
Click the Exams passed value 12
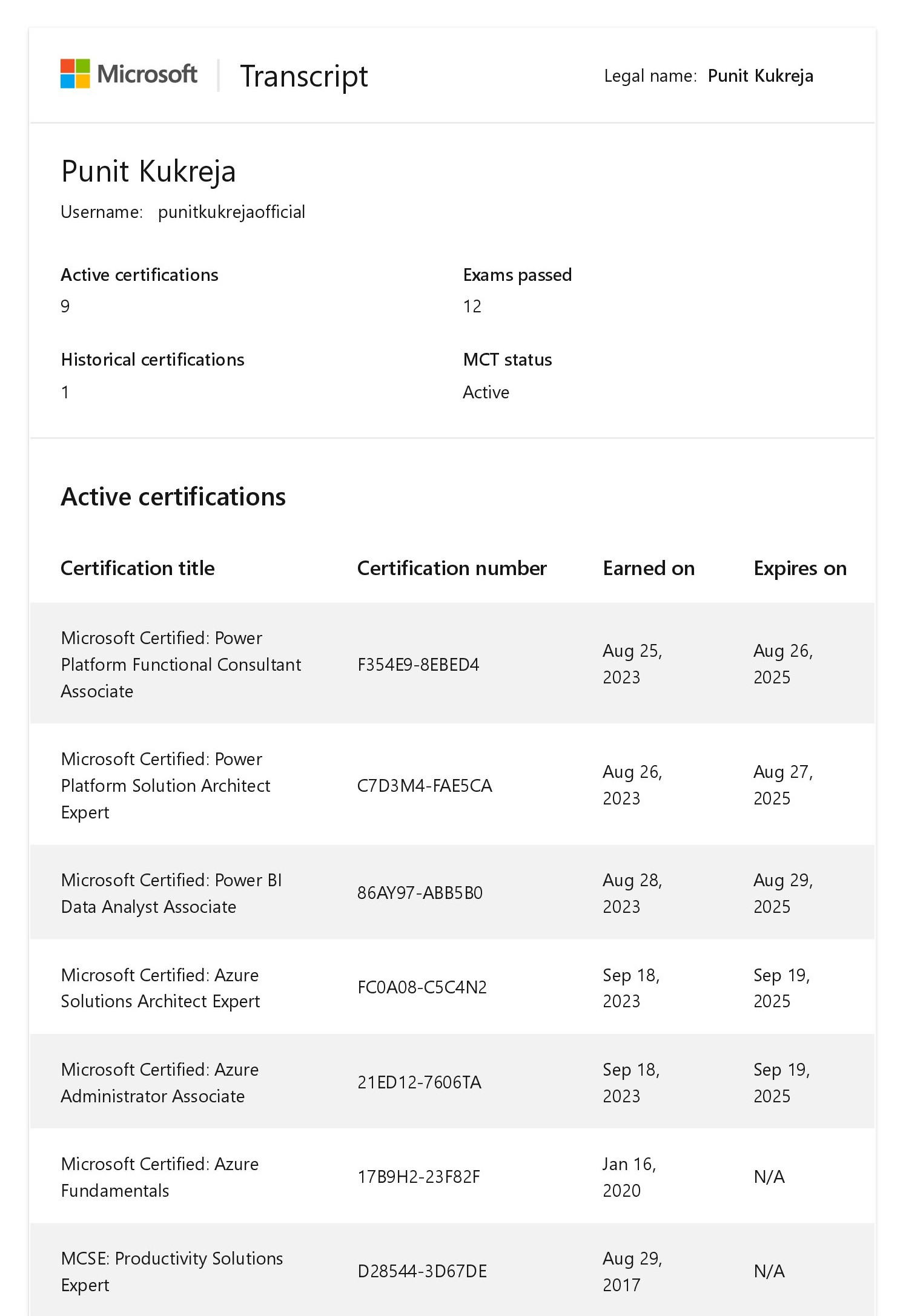point(472,306)
